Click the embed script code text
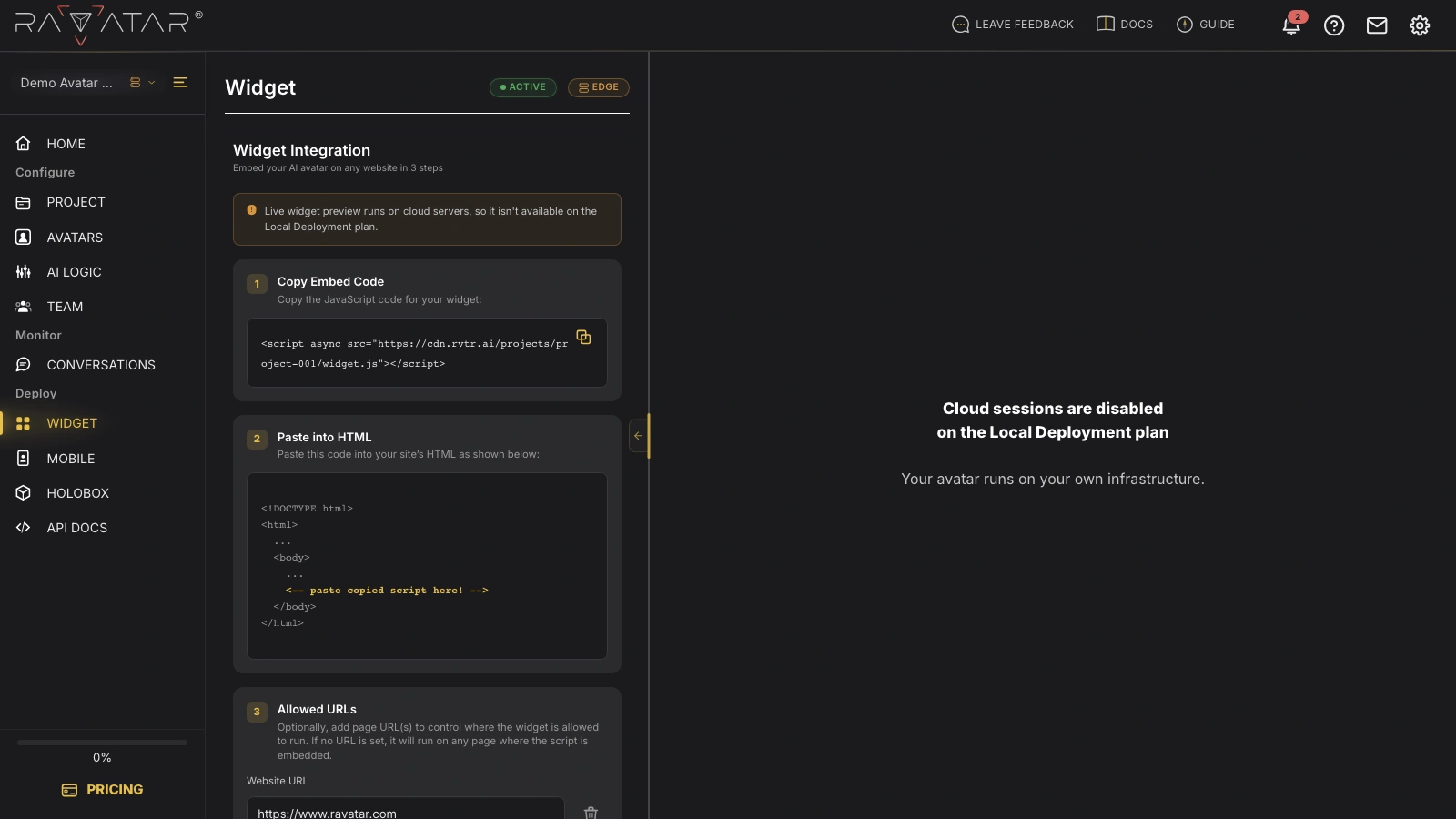 414,354
